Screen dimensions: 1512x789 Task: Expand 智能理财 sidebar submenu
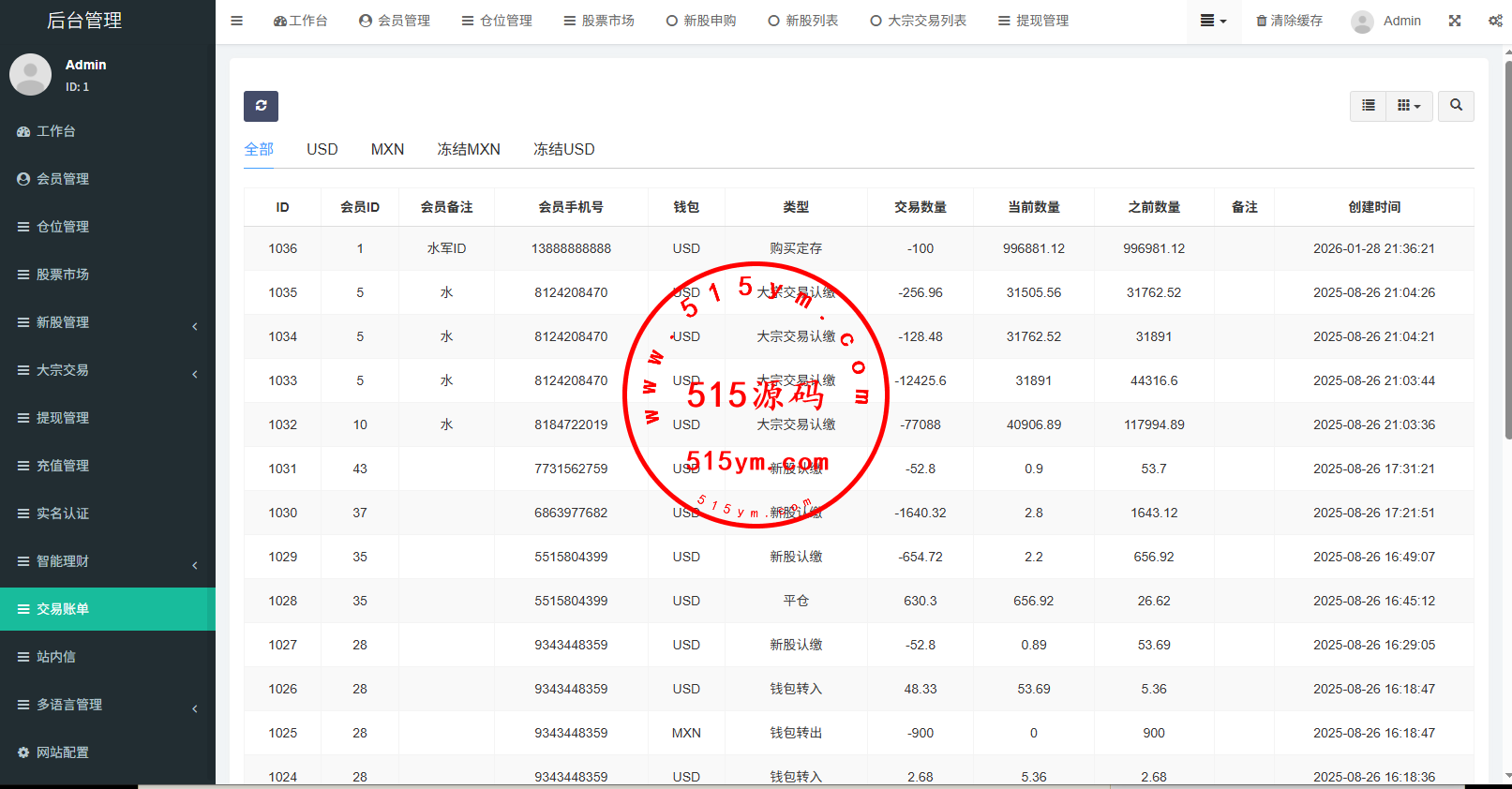(x=108, y=561)
